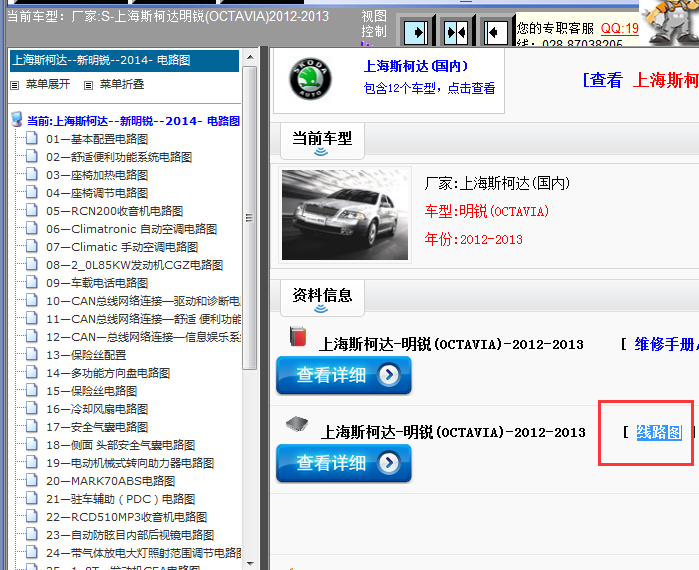Click the view control center-split arrows icon
699x570 pixels.
click(x=456, y=33)
